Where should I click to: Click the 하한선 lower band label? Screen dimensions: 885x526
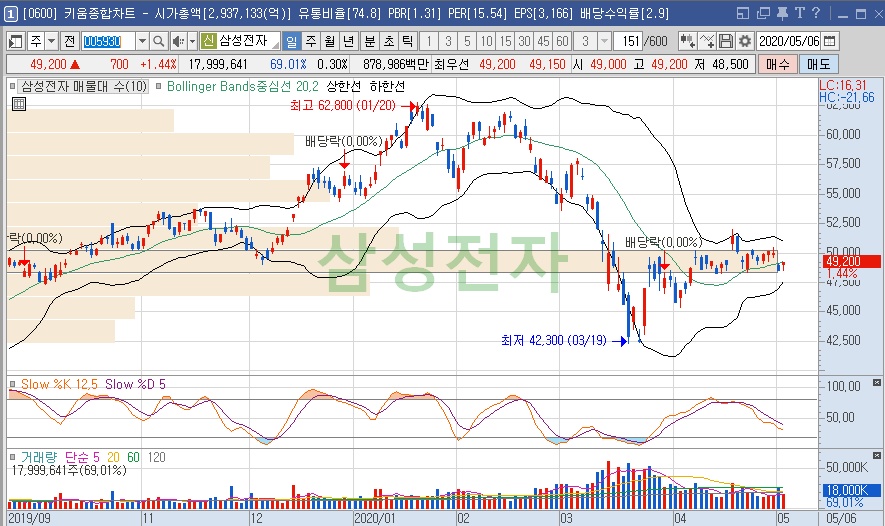click(x=387, y=86)
